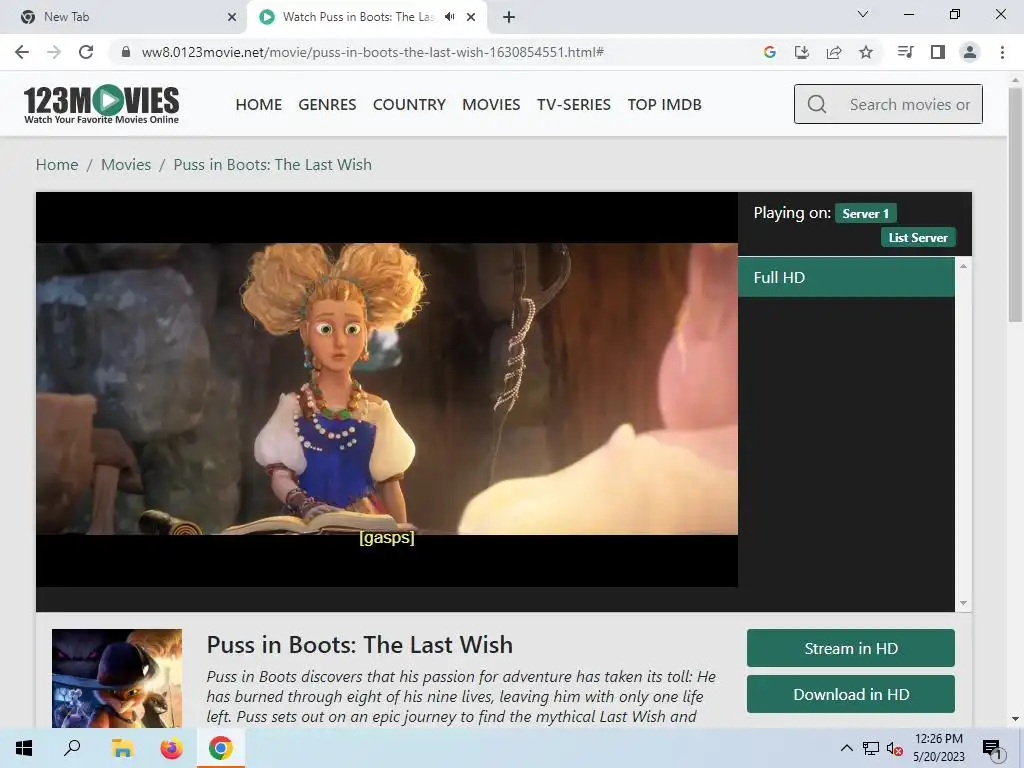Go to the TV-SERIES section

pos(574,104)
